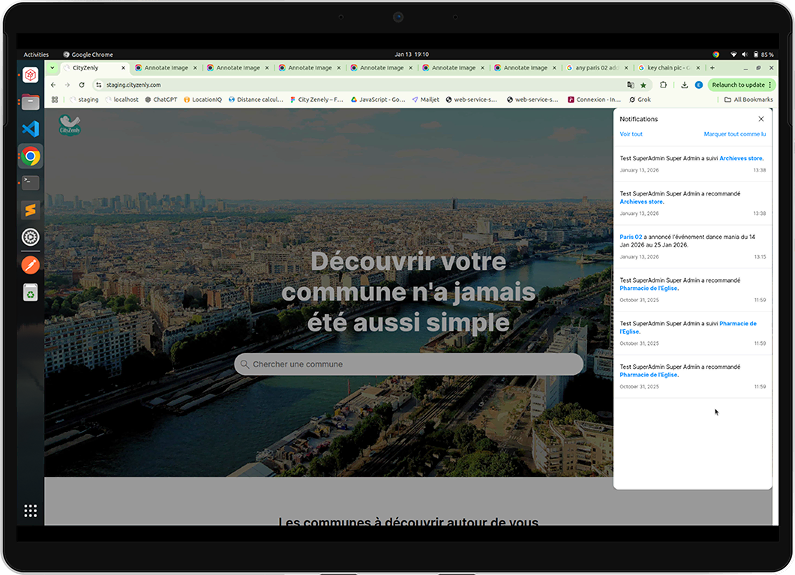Close the CityZenly tab
795x575 pixels.
tap(123, 68)
